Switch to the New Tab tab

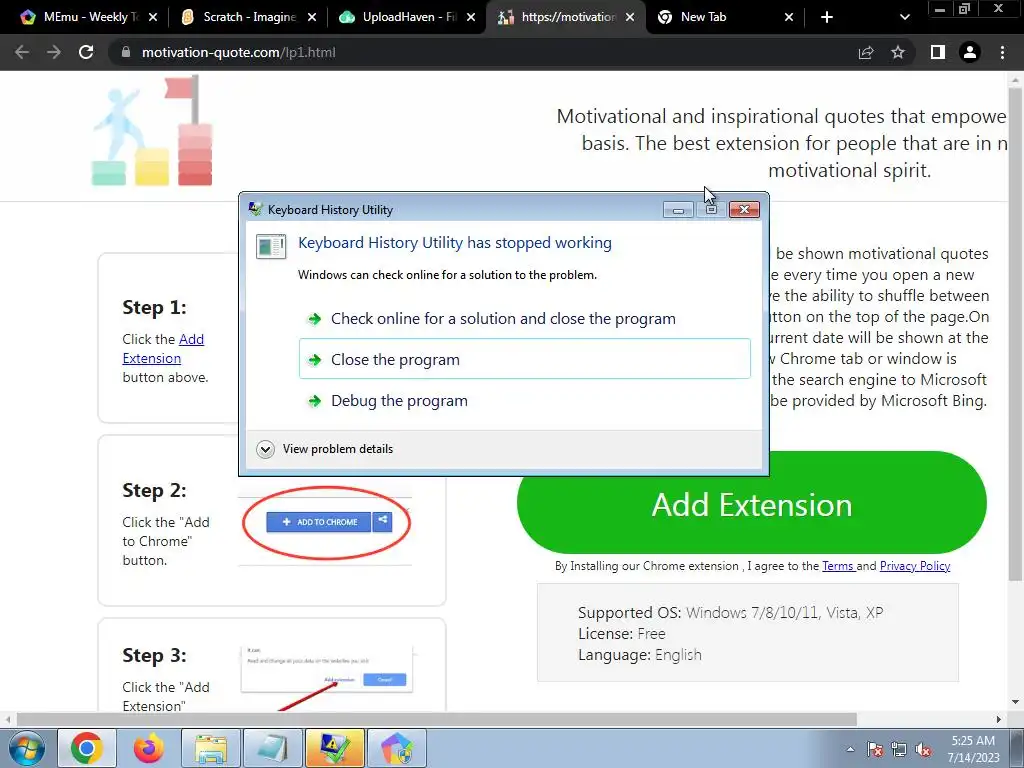click(x=716, y=17)
